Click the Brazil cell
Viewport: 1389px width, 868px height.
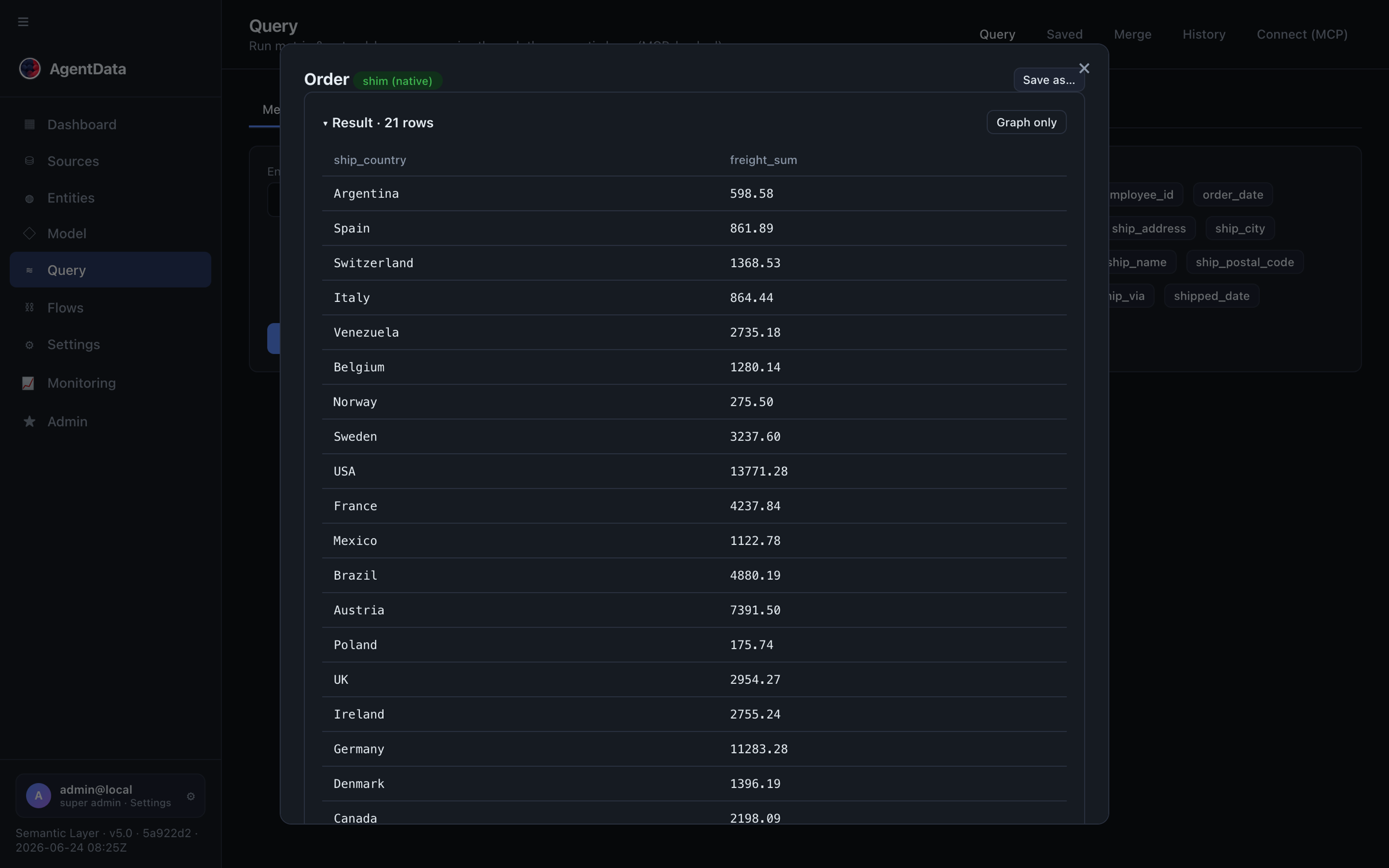pyautogui.click(x=355, y=575)
